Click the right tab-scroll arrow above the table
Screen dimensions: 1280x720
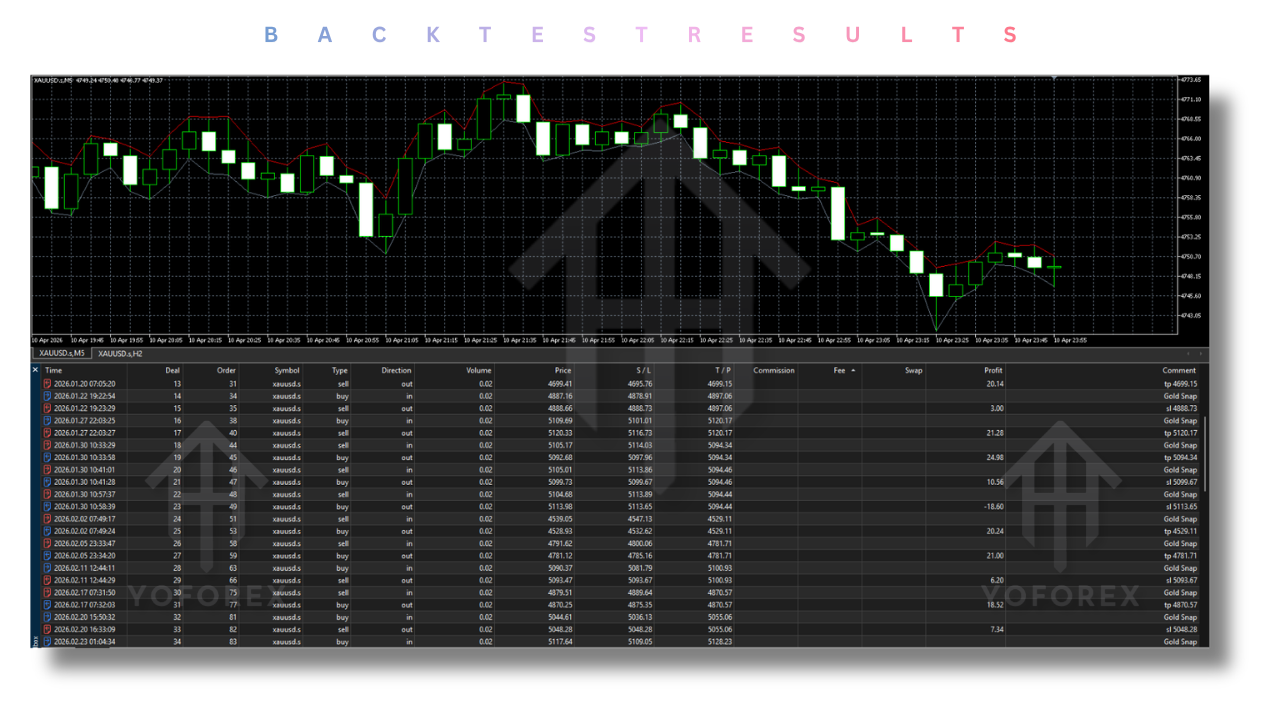click(1200, 353)
